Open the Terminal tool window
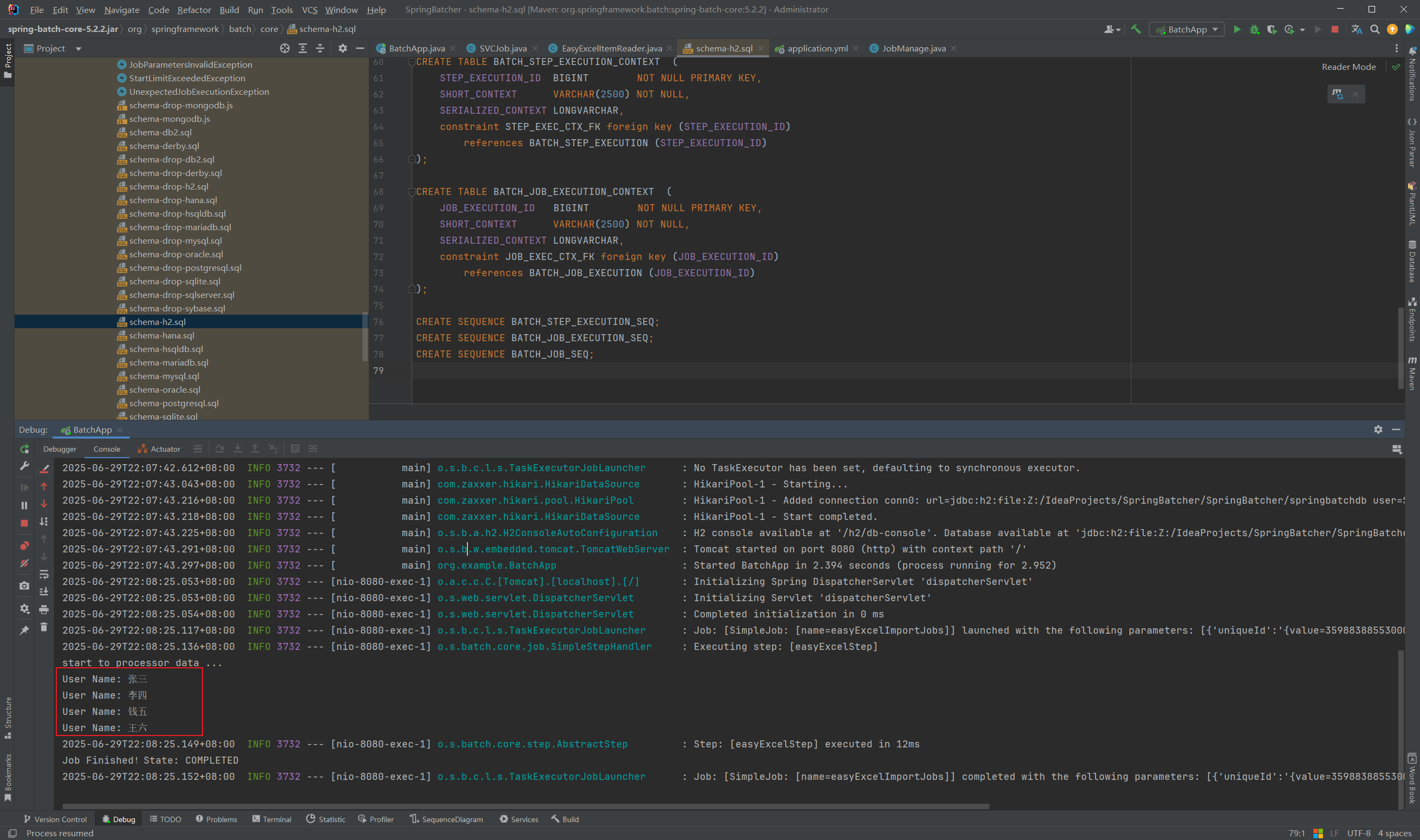This screenshot has width=1420, height=840. click(272, 819)
